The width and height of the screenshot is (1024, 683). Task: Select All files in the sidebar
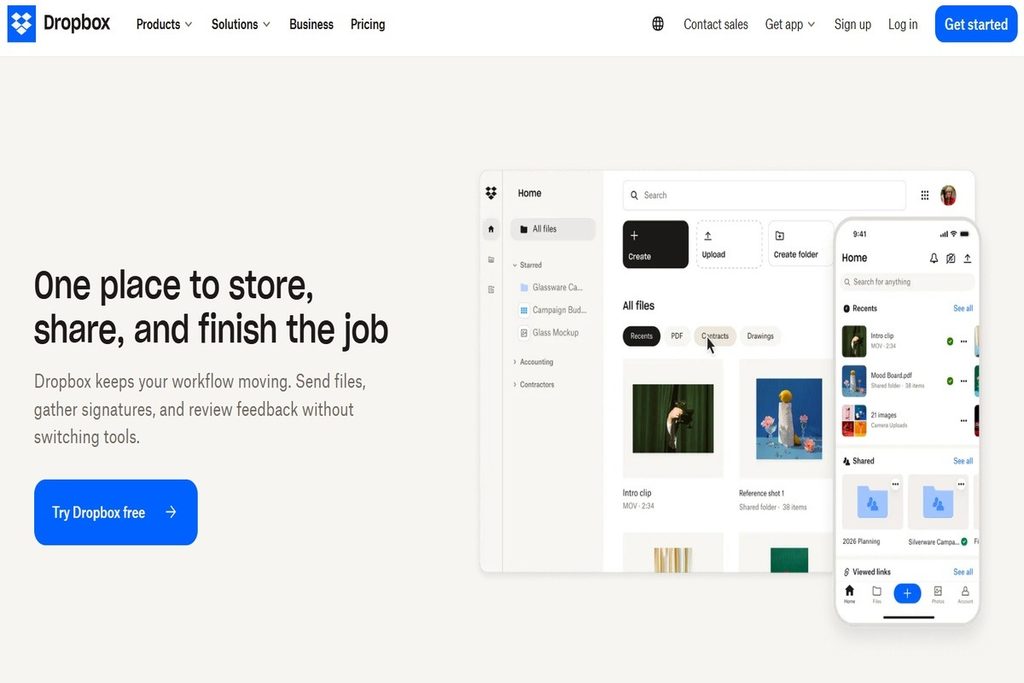[552, 229]
